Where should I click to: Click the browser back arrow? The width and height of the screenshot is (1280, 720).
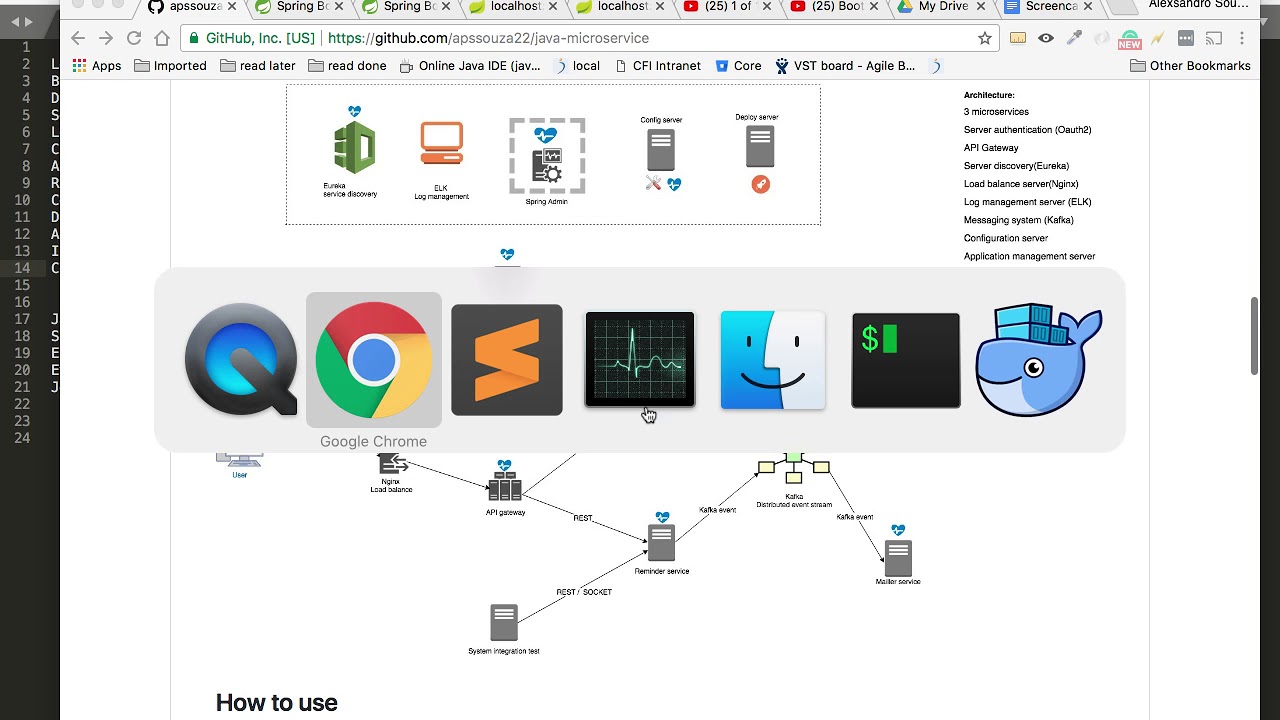click(x=78, y=38)
